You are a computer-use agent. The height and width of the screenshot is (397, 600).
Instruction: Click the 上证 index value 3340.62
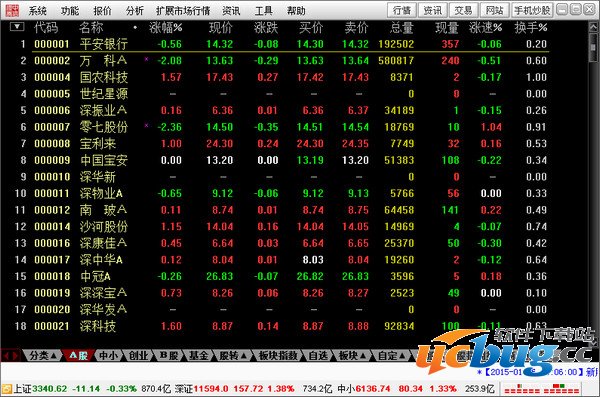point(49,389)
